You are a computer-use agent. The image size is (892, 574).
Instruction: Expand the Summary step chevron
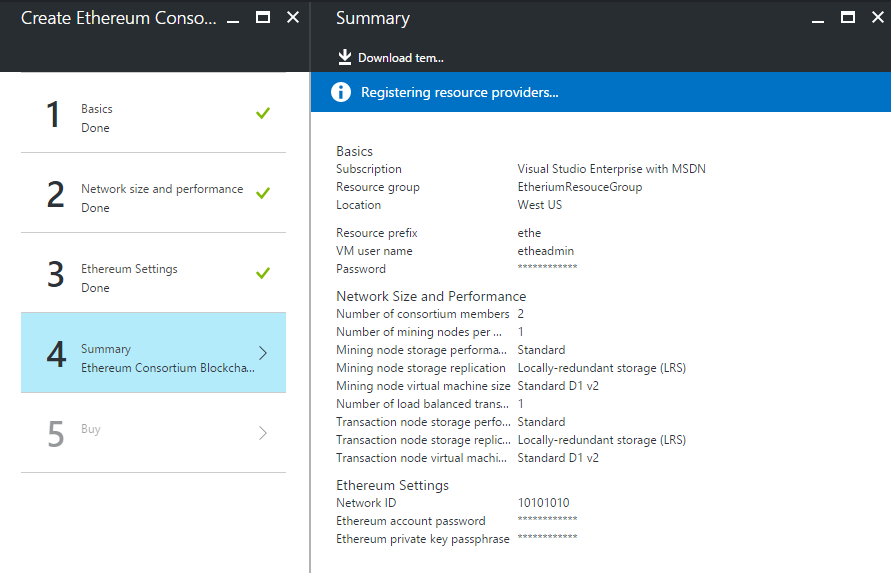tap(263, 353)
